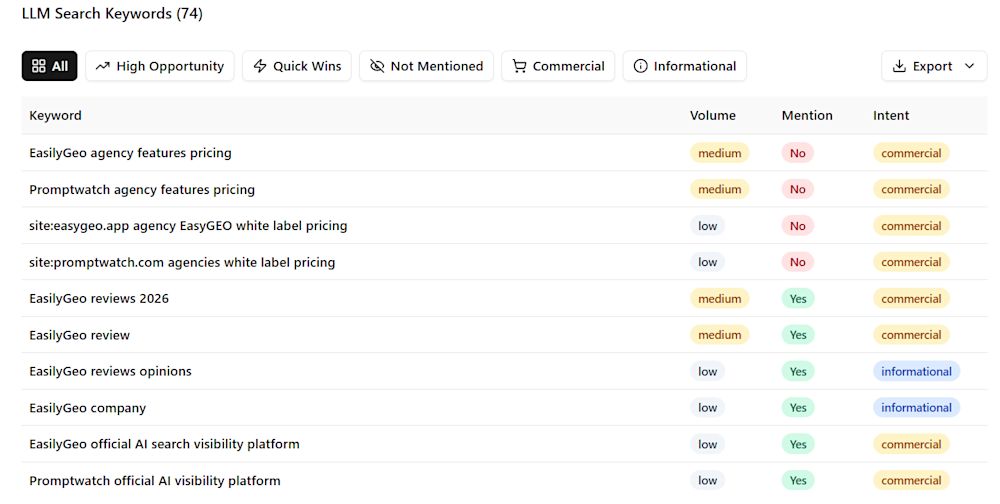The image size is (1000, 504).
Task: Click low volume badge for site:promptwatch.com row
Action: tap(707, 262)
